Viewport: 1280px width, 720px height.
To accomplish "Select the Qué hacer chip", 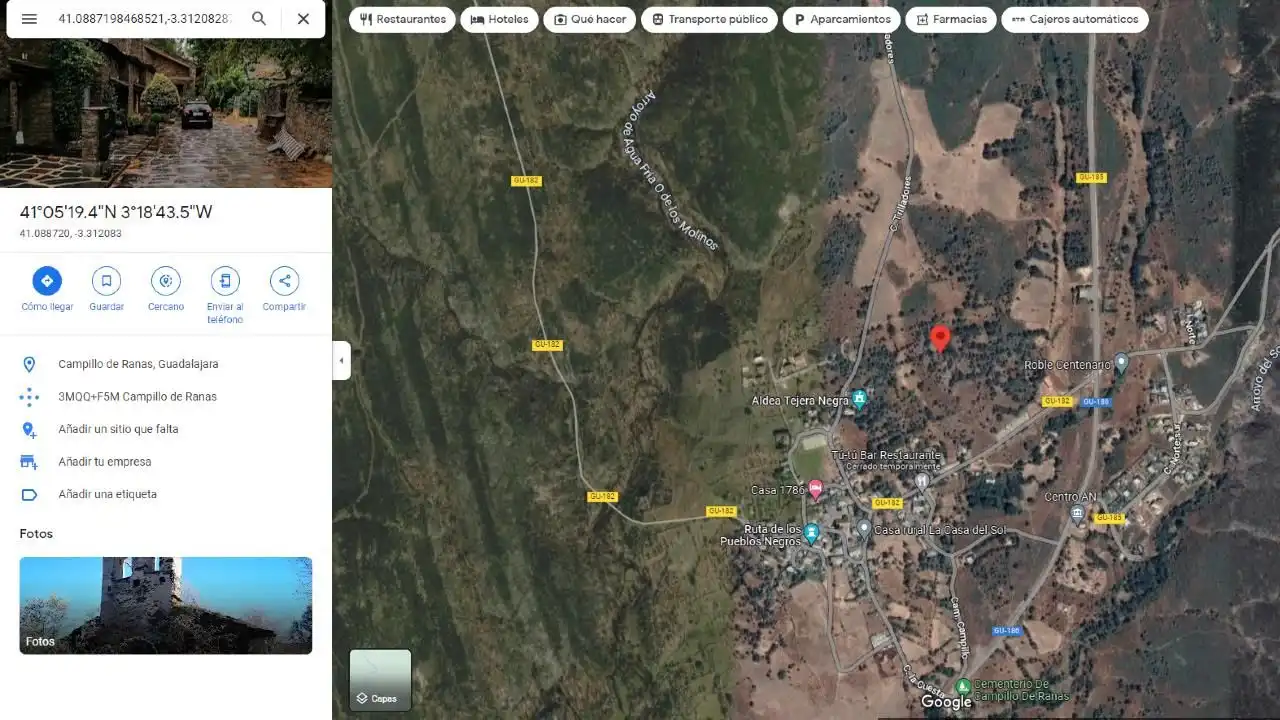I will (589, 19).
